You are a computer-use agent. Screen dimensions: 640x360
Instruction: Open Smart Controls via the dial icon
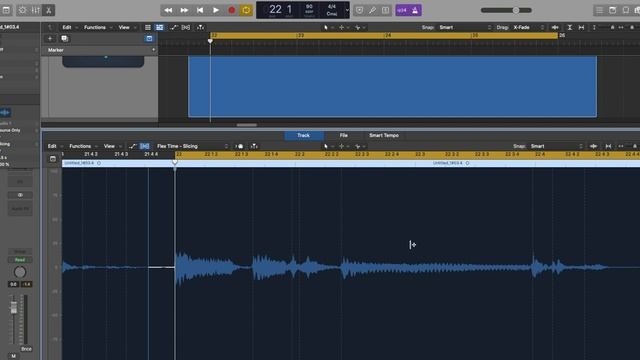[x=22, y=10]
